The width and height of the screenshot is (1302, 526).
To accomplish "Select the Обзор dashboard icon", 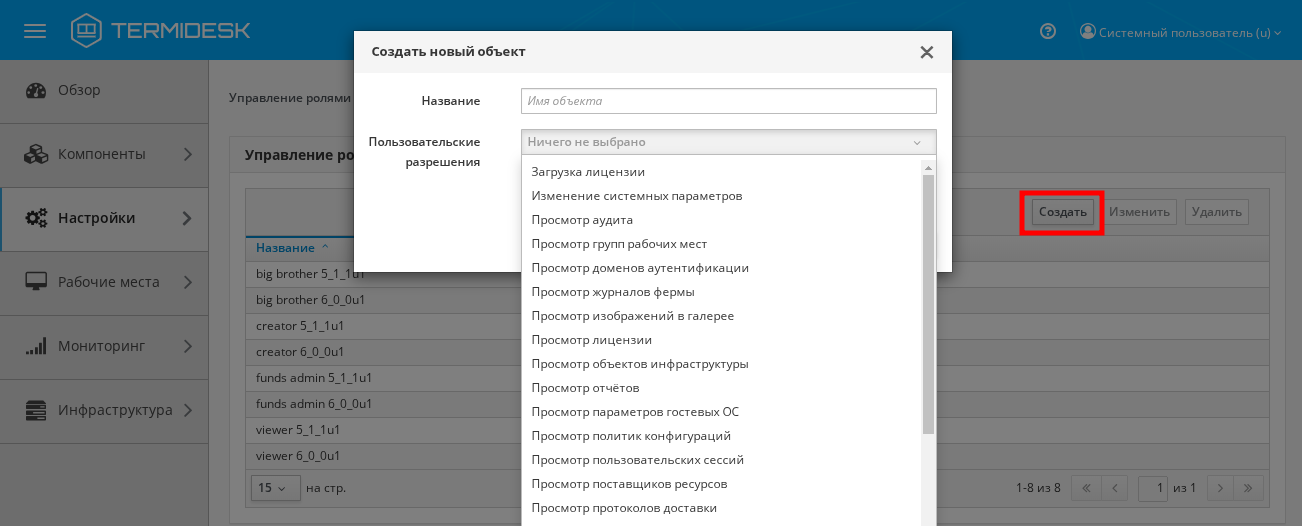I will pyautogui.click(x=36, y=90).
